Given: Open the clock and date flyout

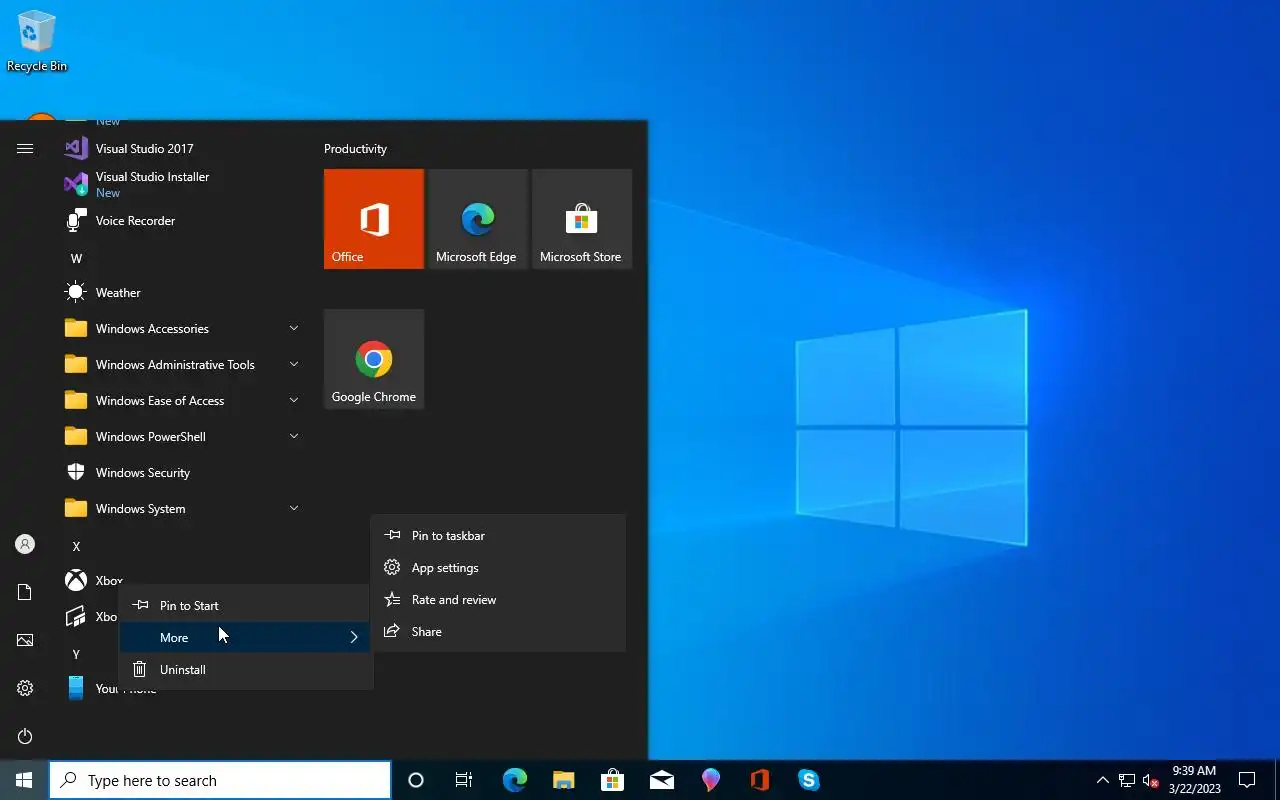Looking at the screenshot, I should (x=1194, y=780).
